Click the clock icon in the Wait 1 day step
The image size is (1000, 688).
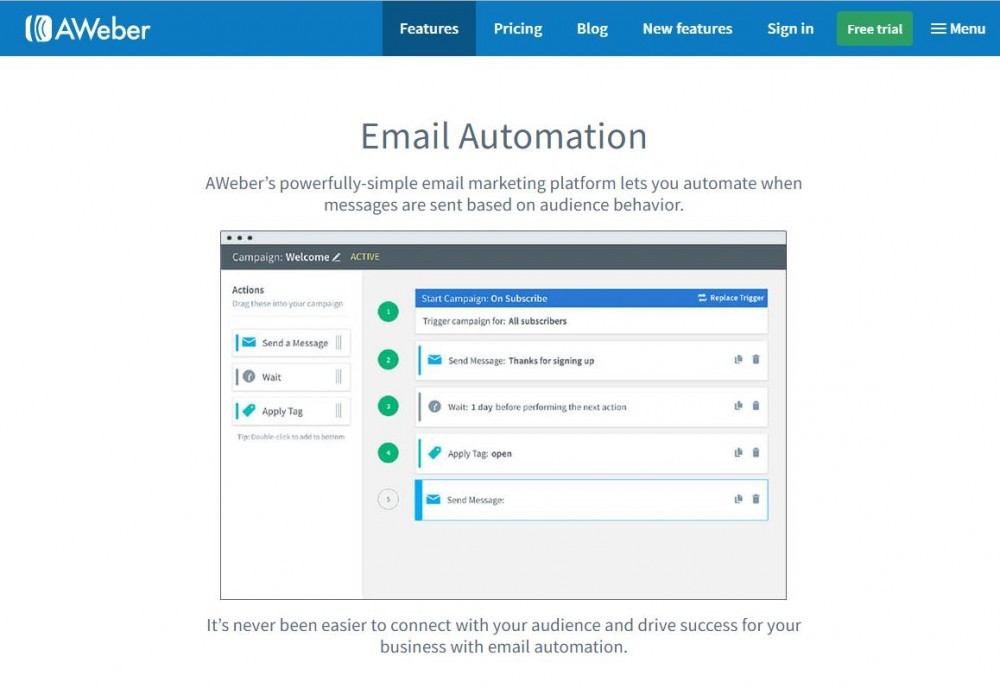coord(434,406)
